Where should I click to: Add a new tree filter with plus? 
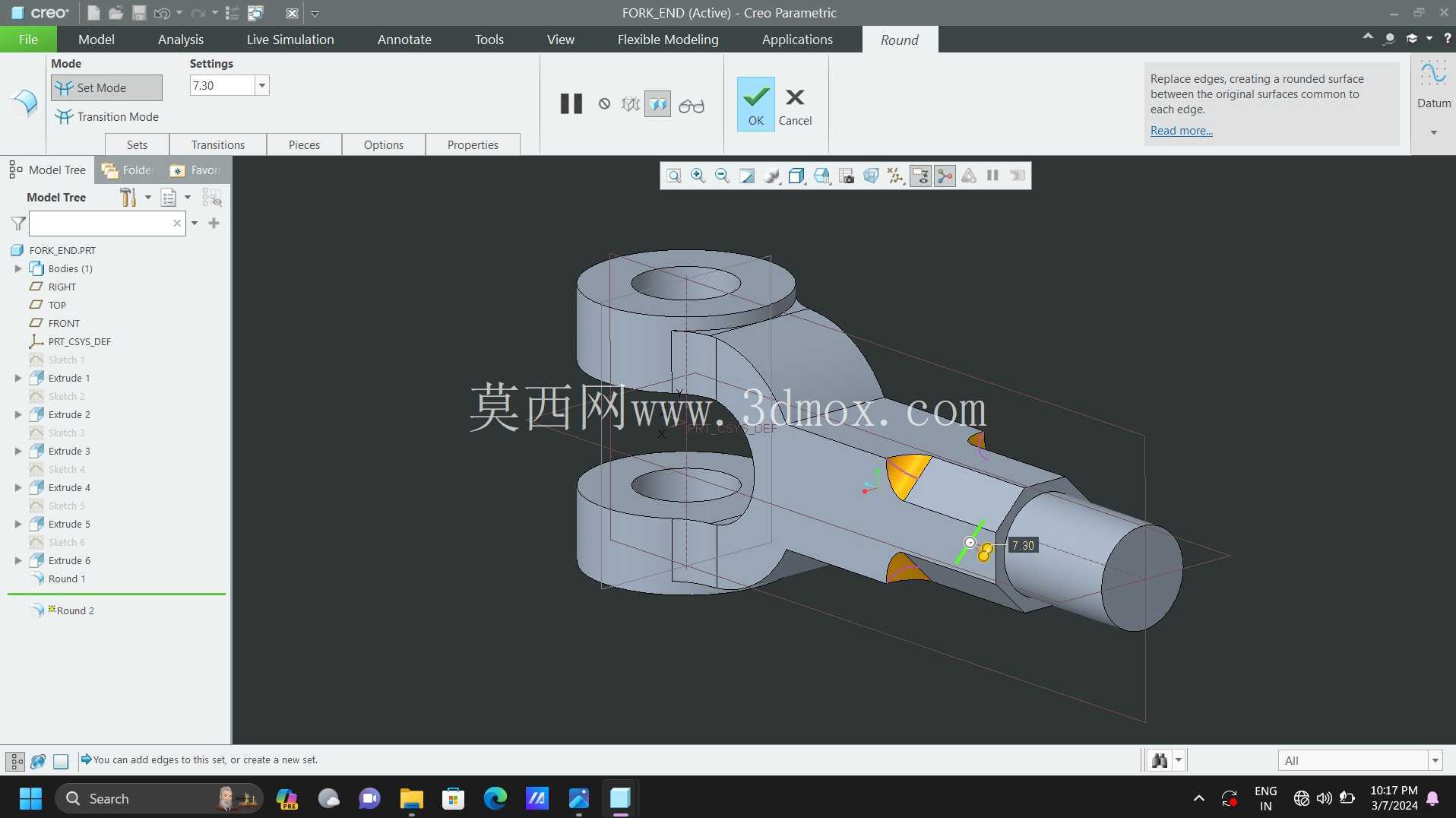pyautogui.click(x=214, y=224)
